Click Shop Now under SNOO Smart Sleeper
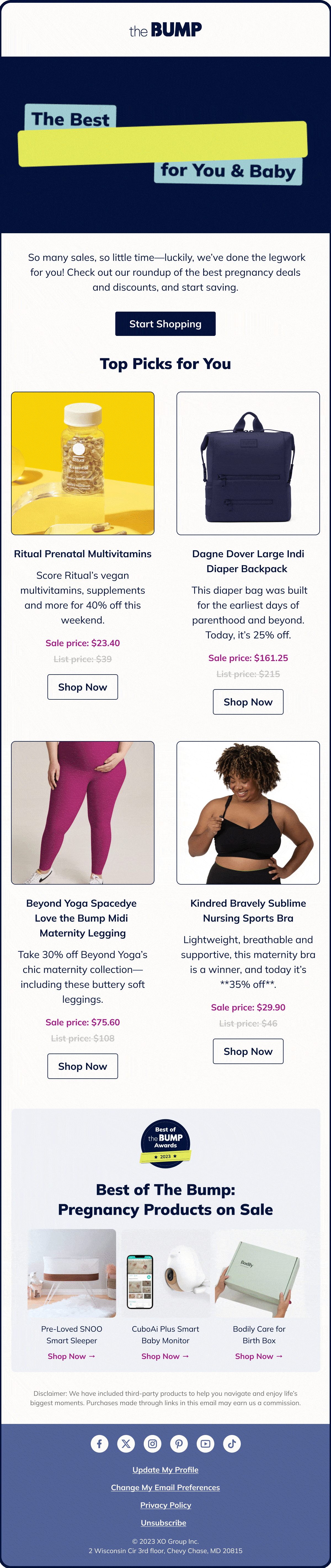This screenshot has height=1568, width=331. coord(72,1356)
